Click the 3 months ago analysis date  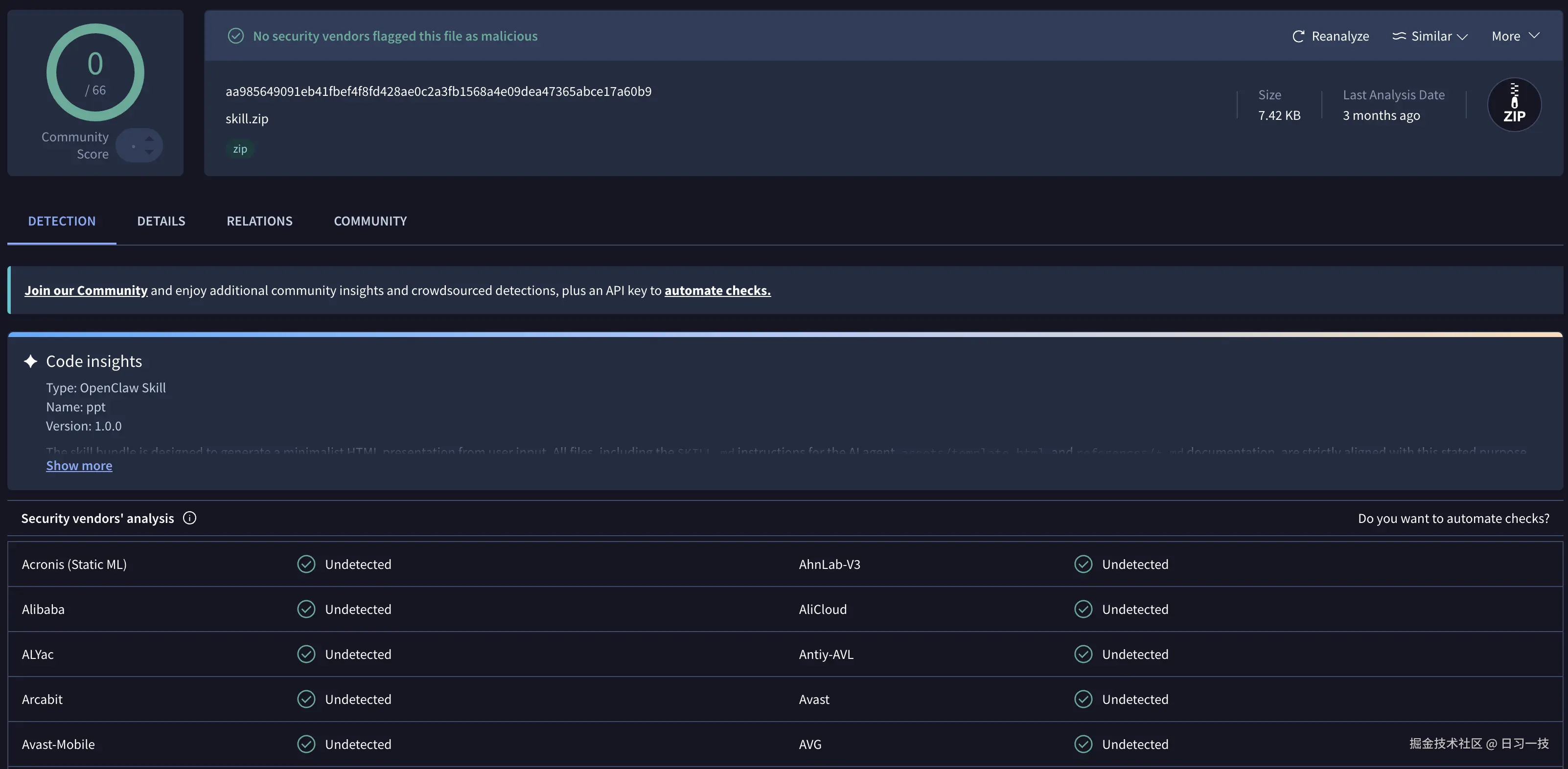tap(1381, 115)
